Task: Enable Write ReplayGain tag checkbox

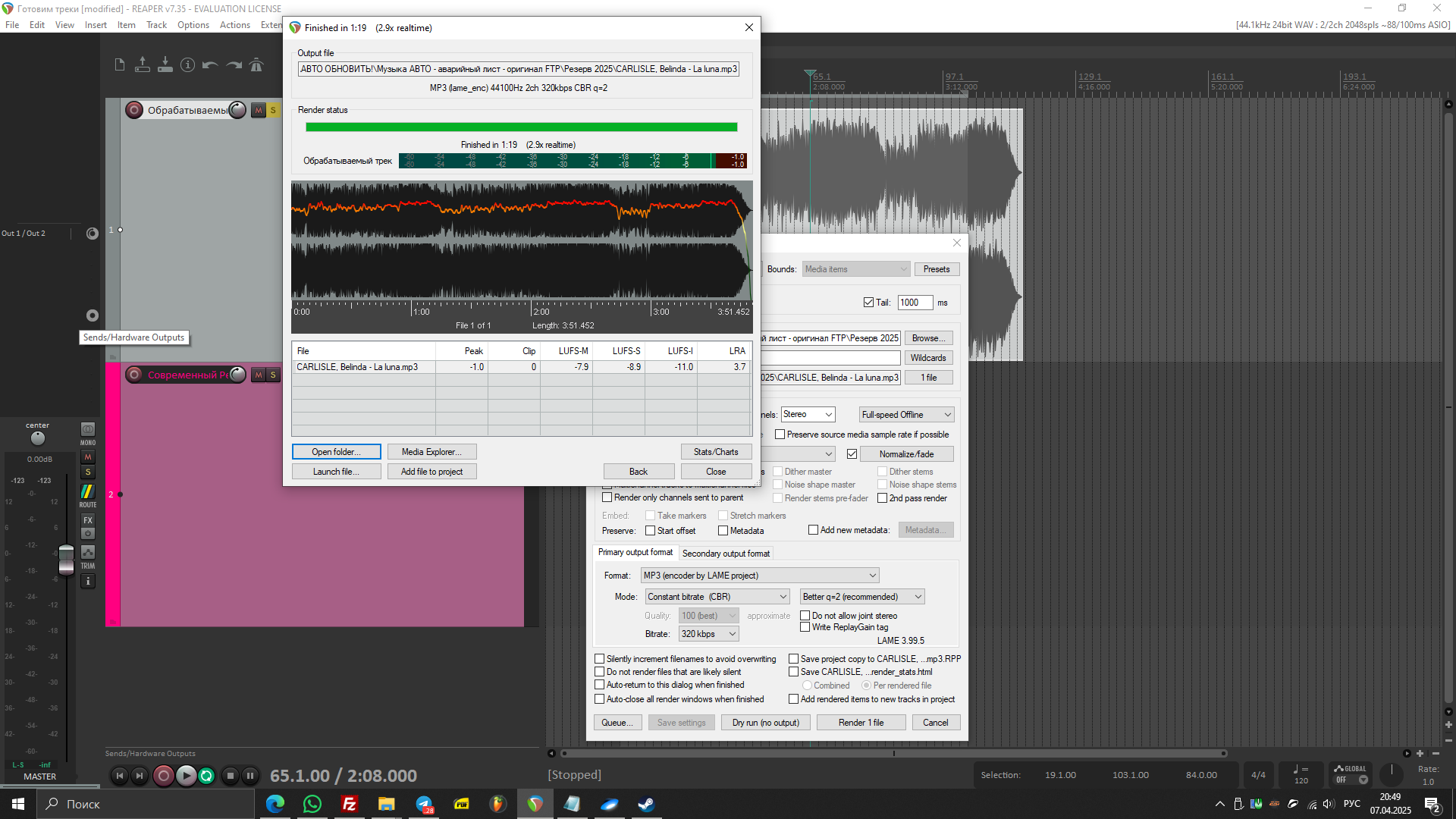Action: coord(805,627)
